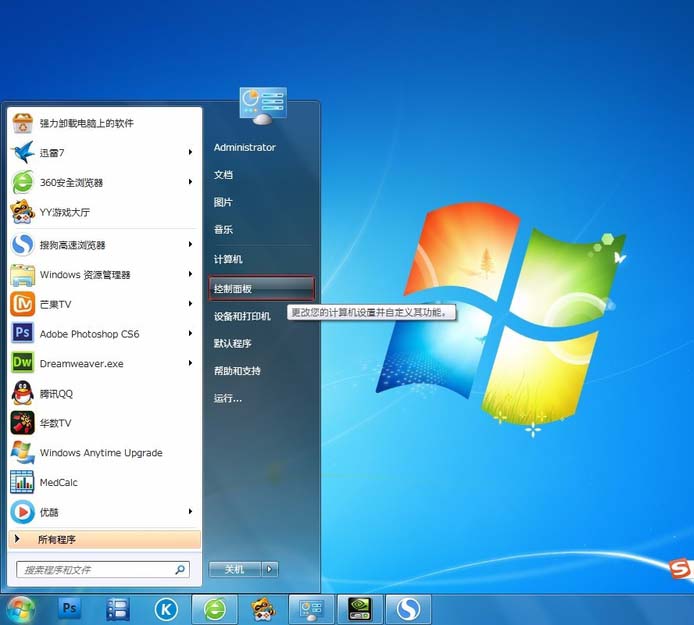Open the 360 browser taskbar icon

pos(215,608)
